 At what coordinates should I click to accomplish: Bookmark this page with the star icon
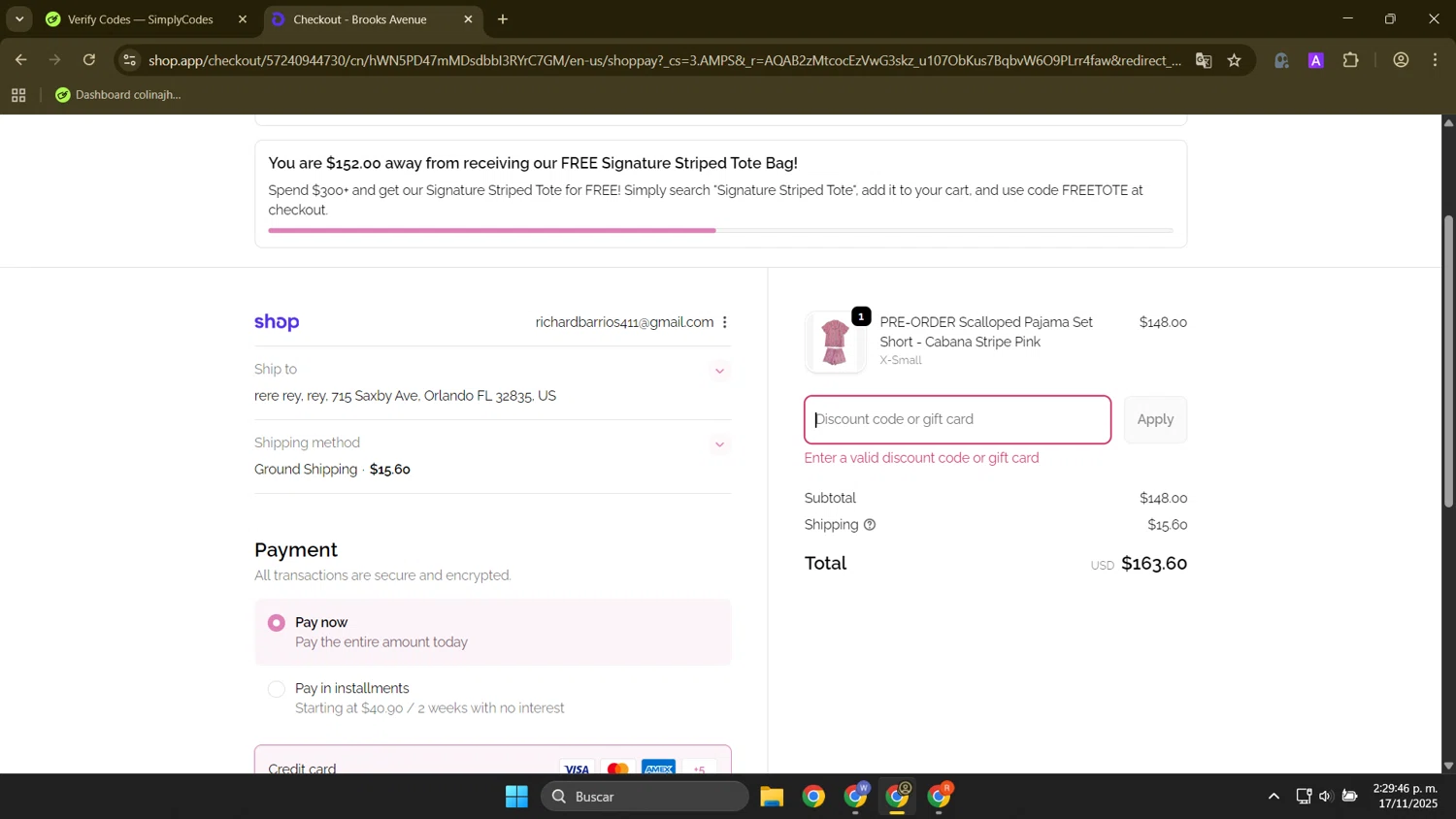1235,60
